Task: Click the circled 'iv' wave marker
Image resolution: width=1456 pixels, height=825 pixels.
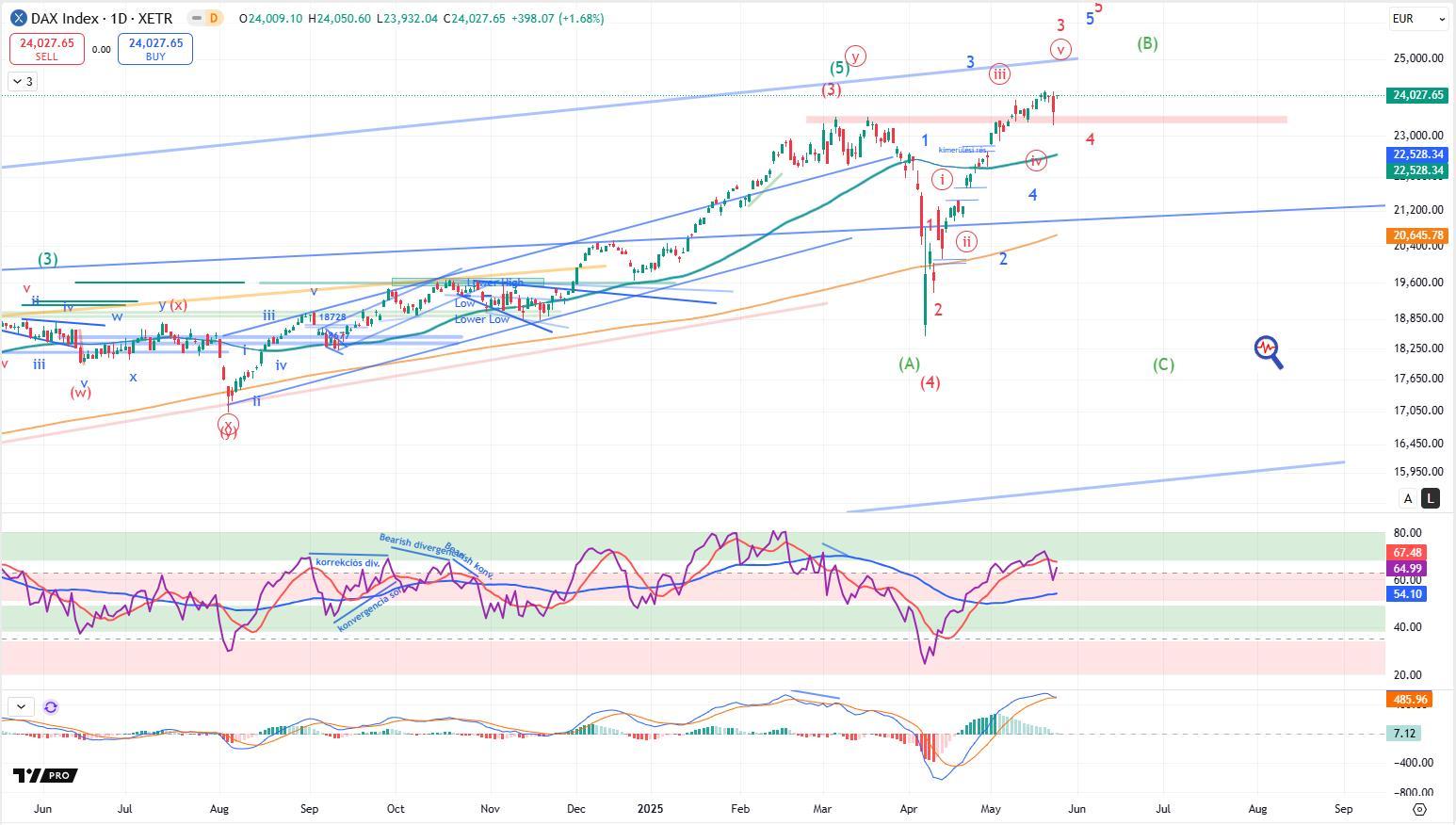Action: pos(1036,161)
